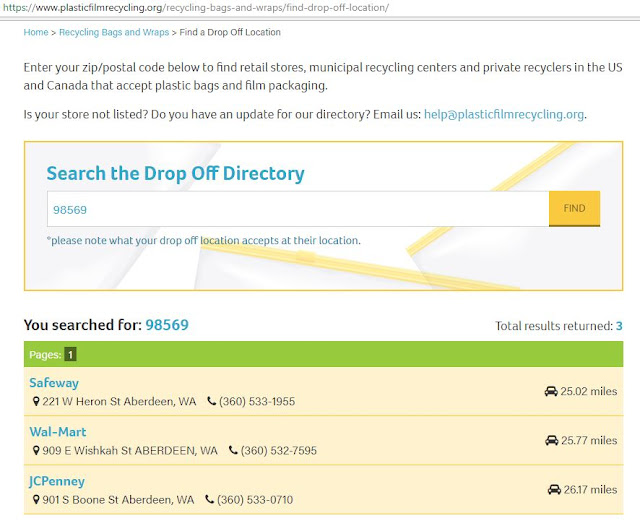Image resolution: width=640 pixels, height=526 pixels.
Task: Click the car icon beside 25.77 miles
Action: (552, 440)
